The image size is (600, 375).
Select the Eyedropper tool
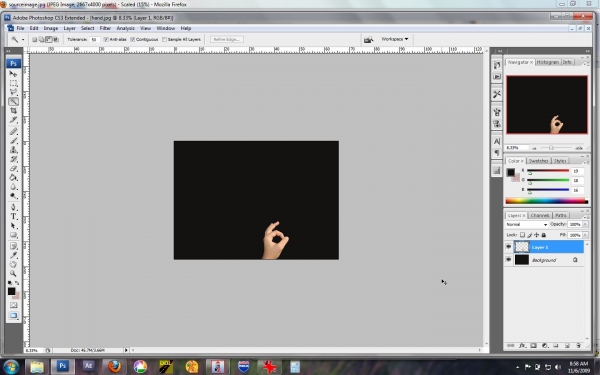tap(13, 255)
